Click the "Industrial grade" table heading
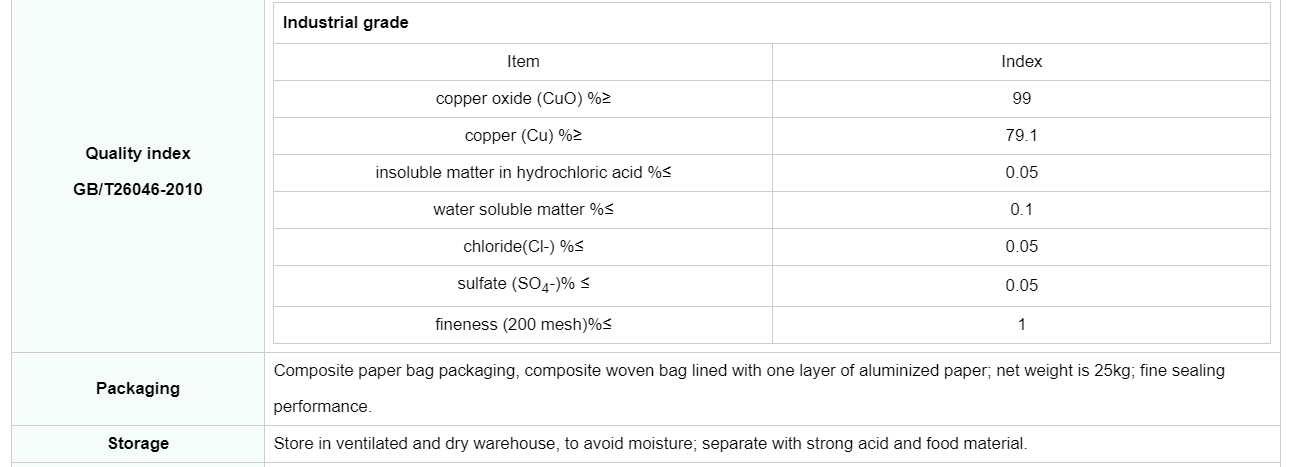Viewport: 1292px width, 467px height. (x=345, y=23)
